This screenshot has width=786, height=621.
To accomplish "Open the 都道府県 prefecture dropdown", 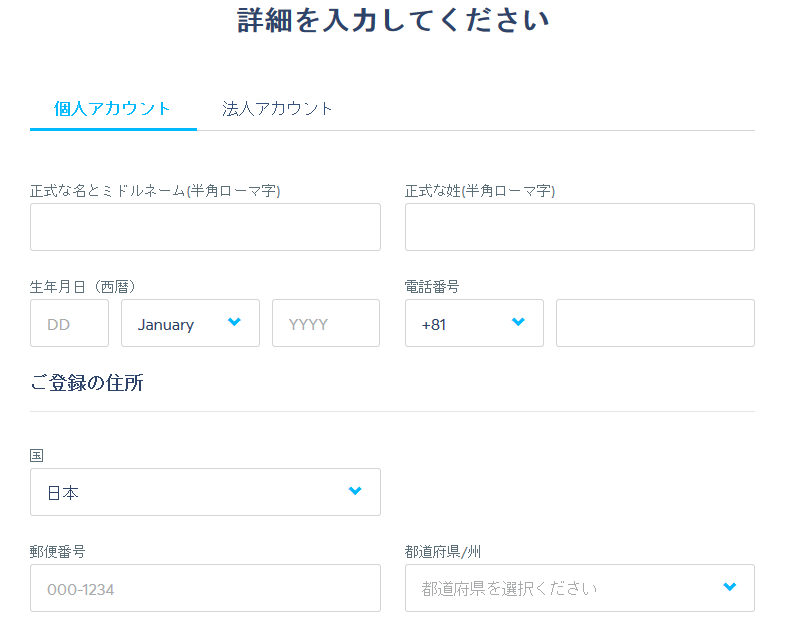I will click(580, 588).
